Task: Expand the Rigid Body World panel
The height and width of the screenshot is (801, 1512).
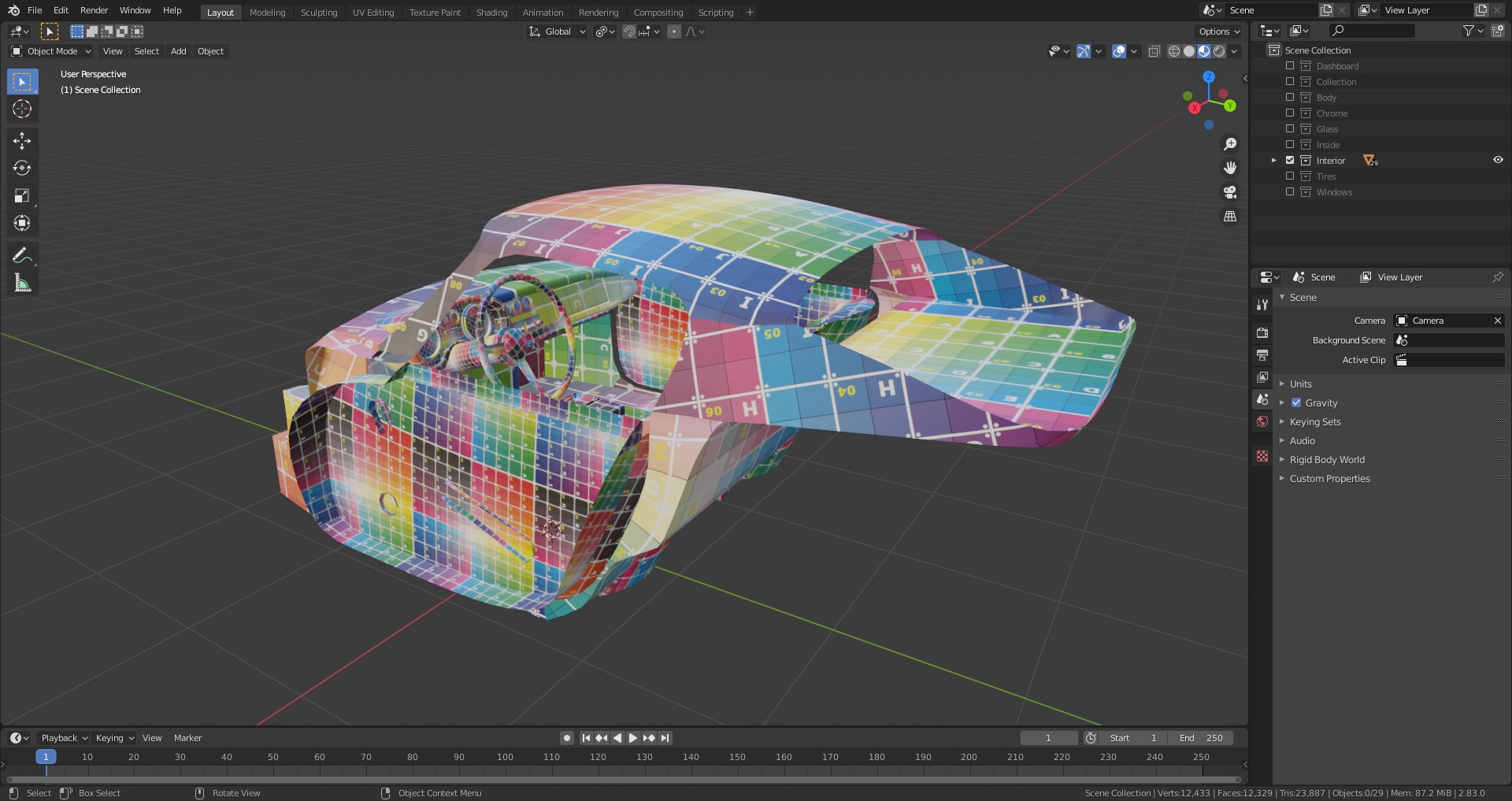Action: 1327,460
